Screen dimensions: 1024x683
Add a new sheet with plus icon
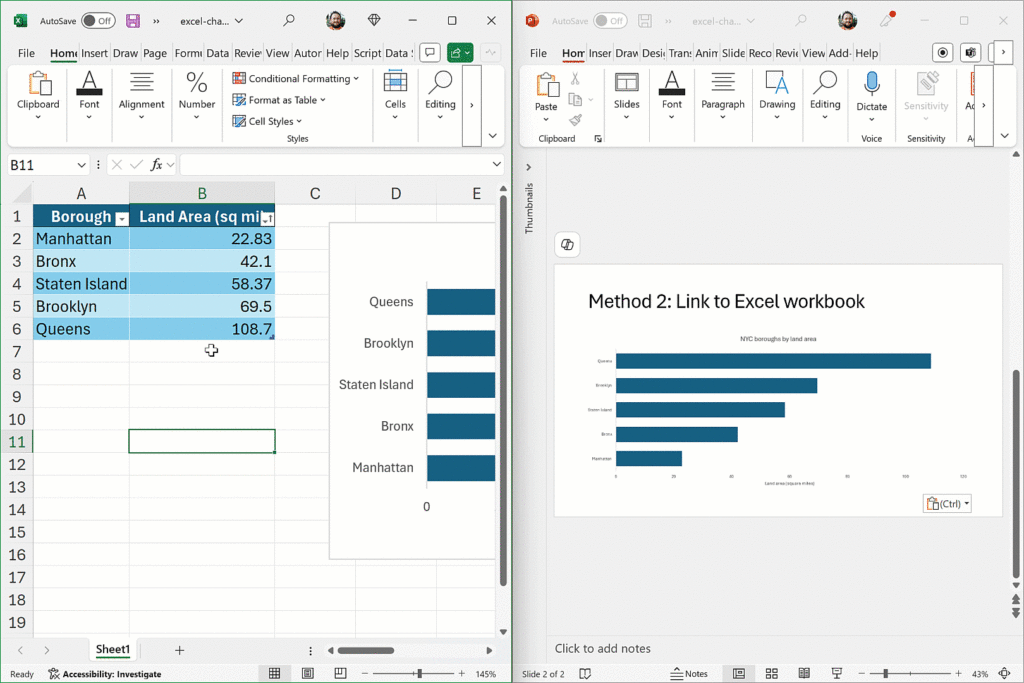point(180,650)
